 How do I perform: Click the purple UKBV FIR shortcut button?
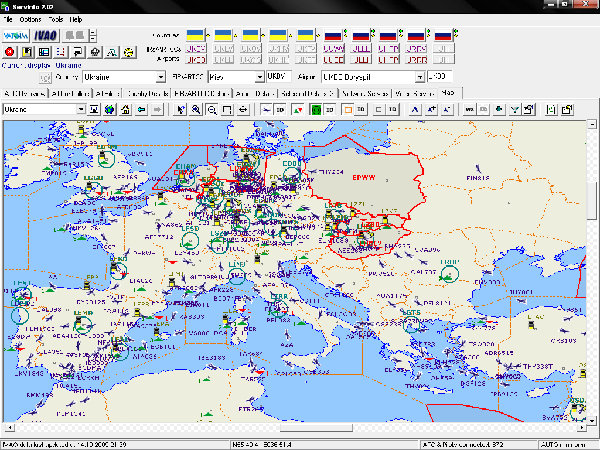click(x=196, y=49)
